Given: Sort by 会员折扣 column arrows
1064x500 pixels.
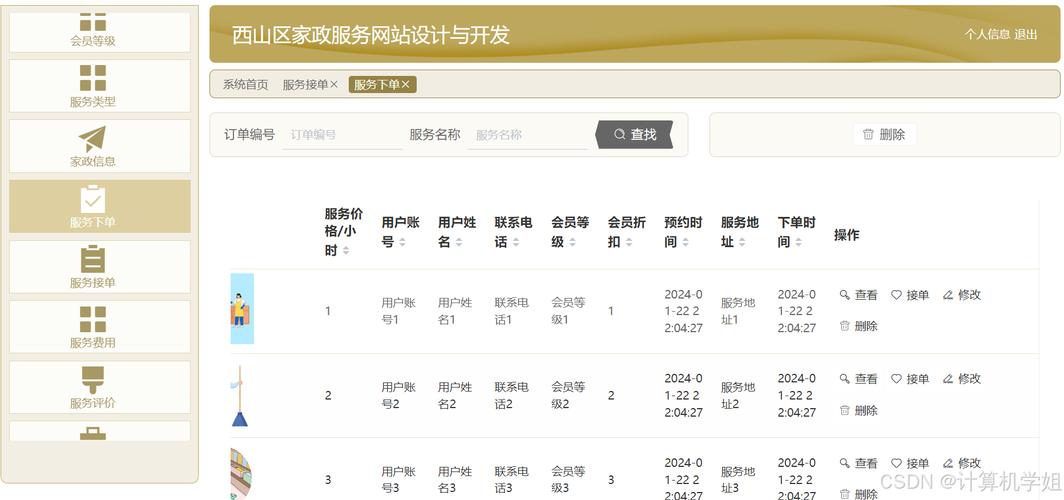Looking at the screenshot, I should click(628, 242).
